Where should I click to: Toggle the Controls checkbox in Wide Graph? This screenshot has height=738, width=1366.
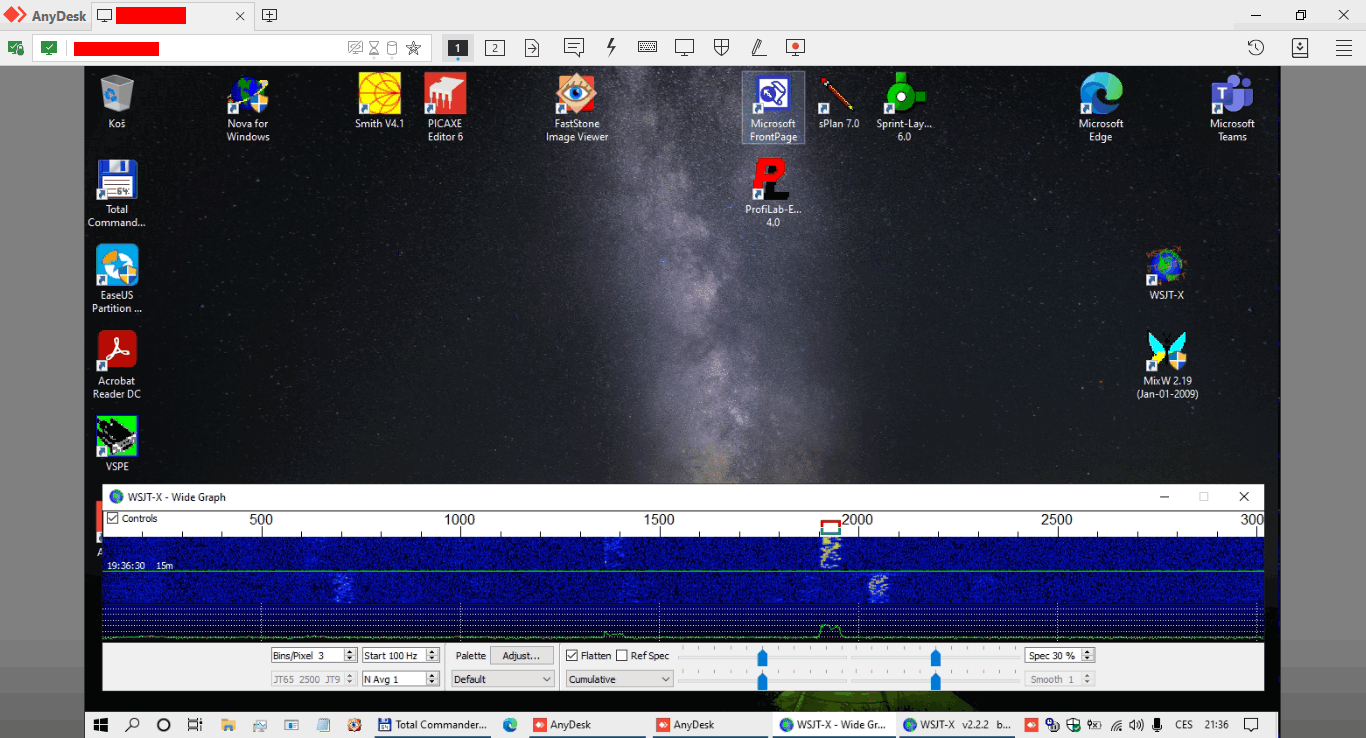pyautogui.click(x=113, y=519)
